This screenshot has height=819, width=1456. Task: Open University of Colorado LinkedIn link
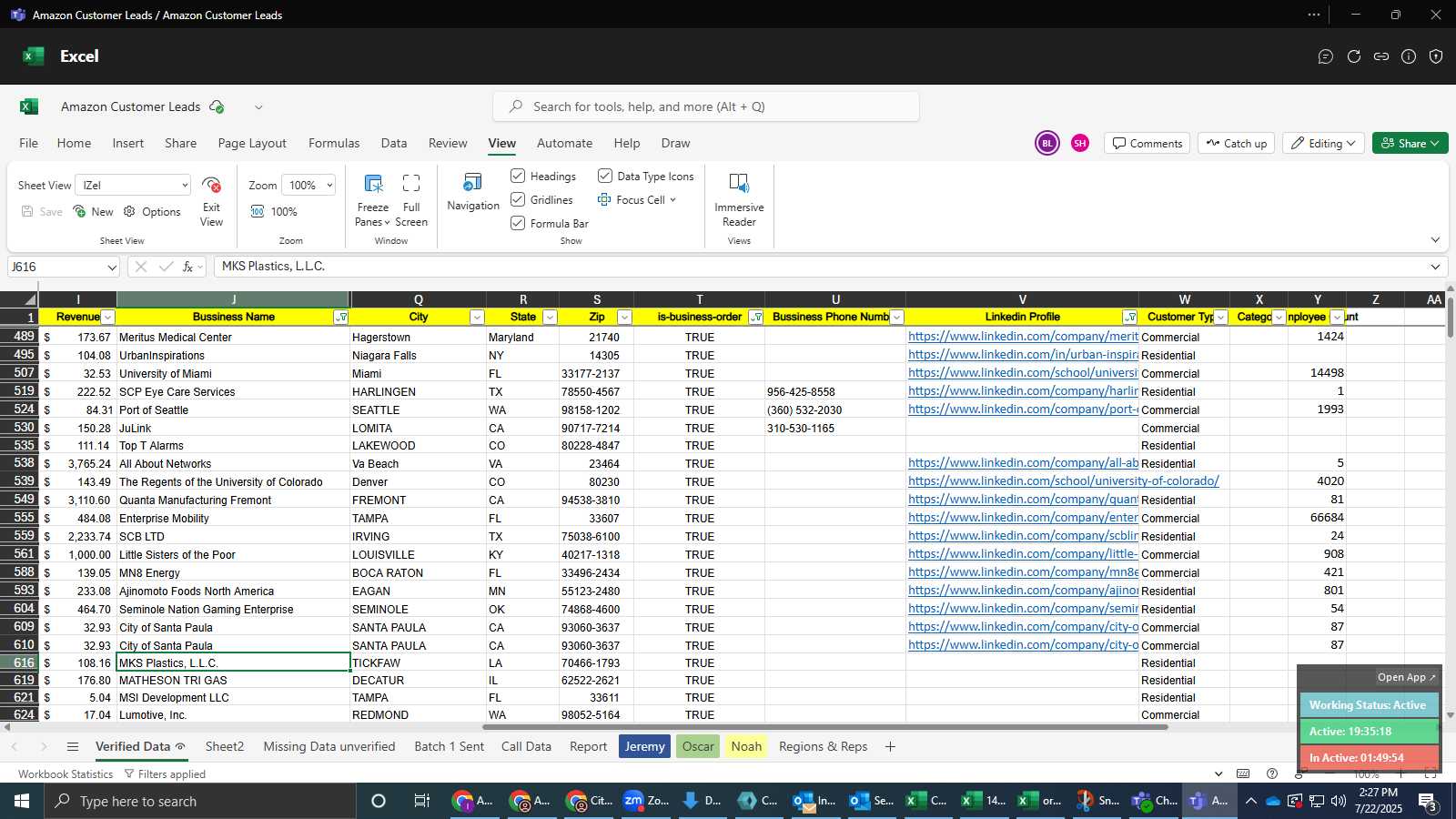coord(1063,481)
